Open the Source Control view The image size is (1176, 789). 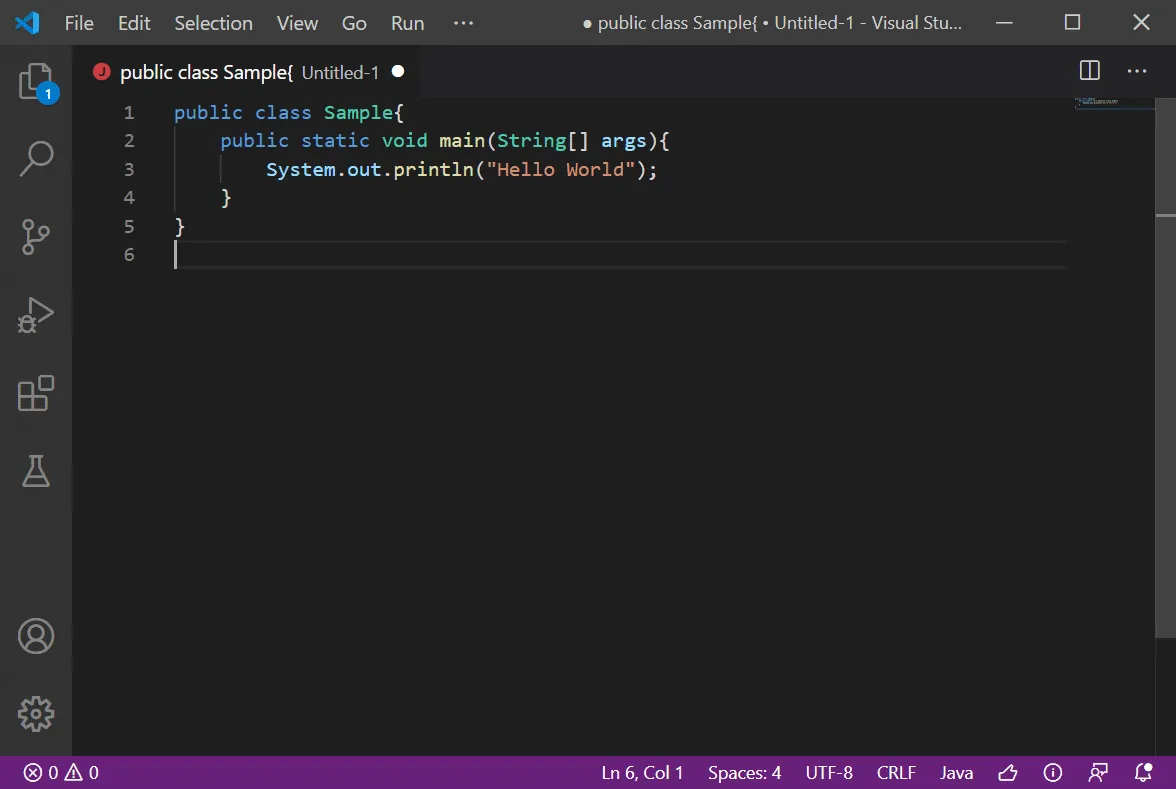click(36, 237)
